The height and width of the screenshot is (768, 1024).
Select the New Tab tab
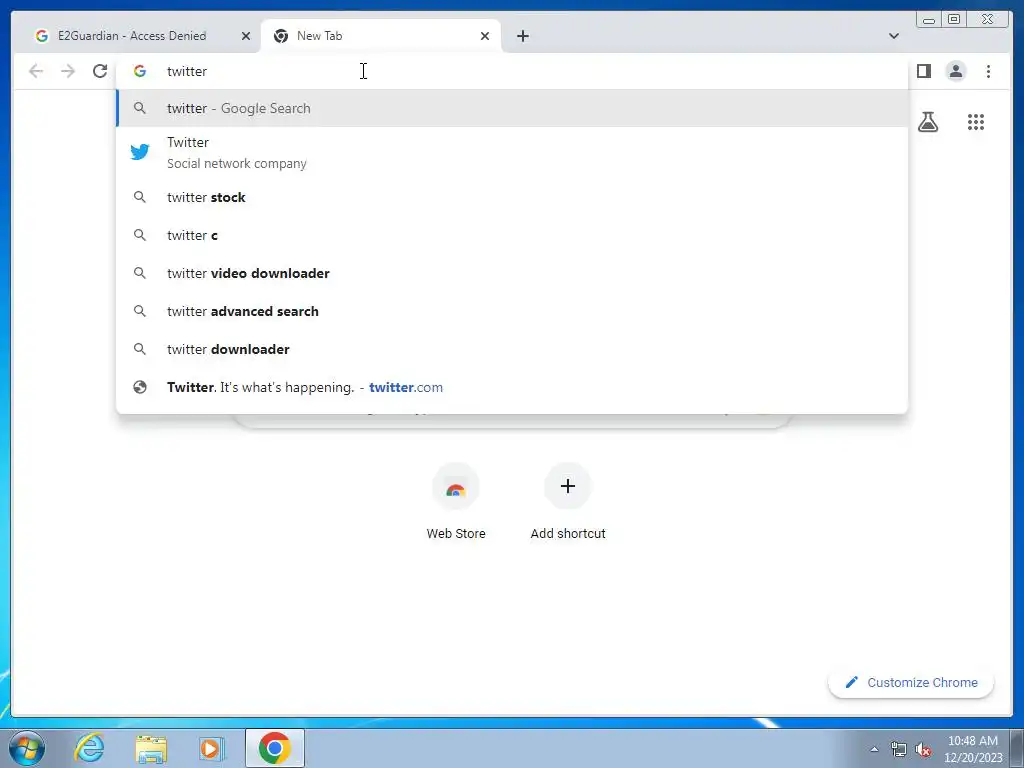tap(381, 36)
